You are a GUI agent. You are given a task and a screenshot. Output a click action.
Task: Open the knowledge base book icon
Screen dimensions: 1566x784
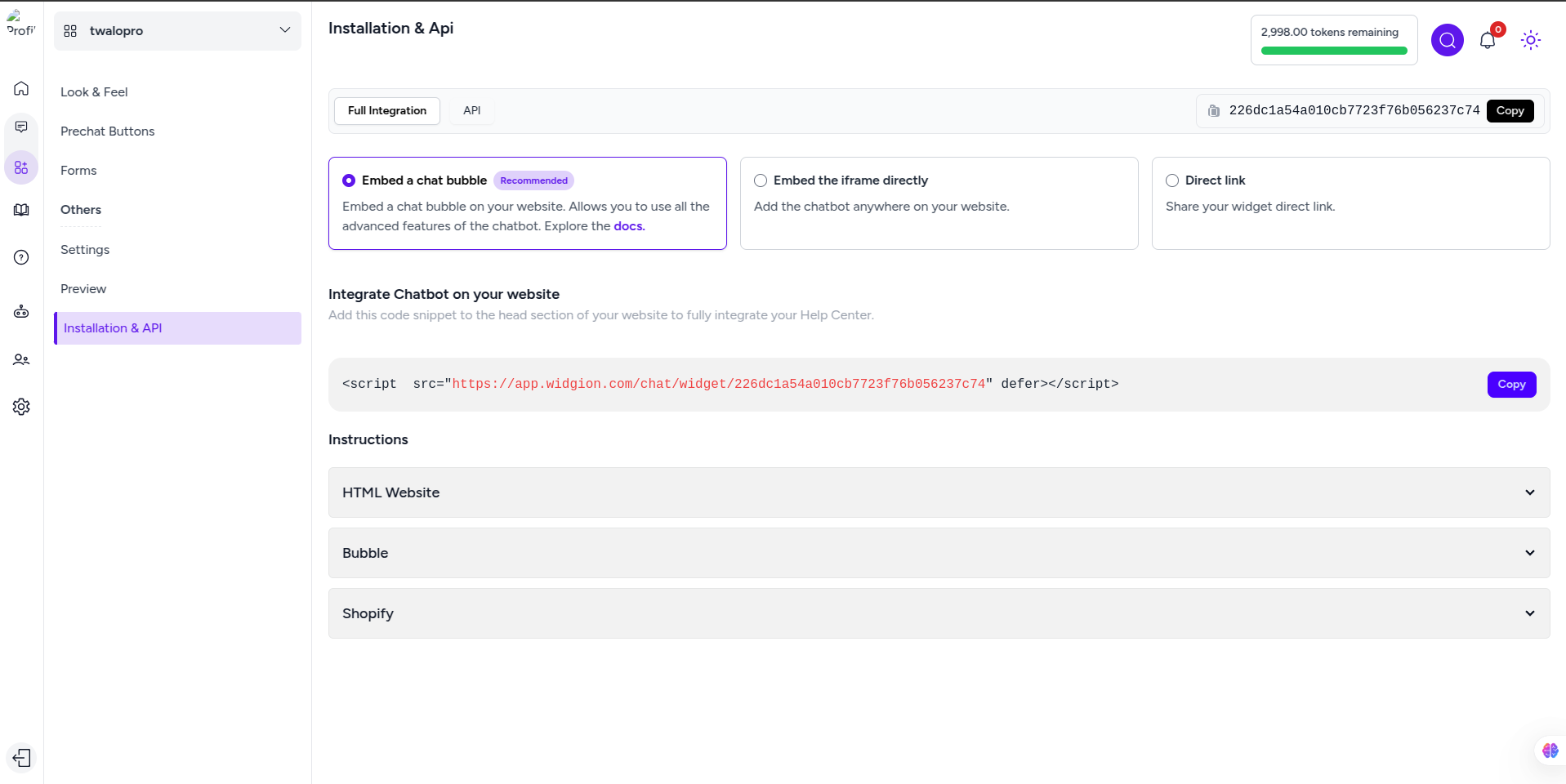tap(21, 210)
